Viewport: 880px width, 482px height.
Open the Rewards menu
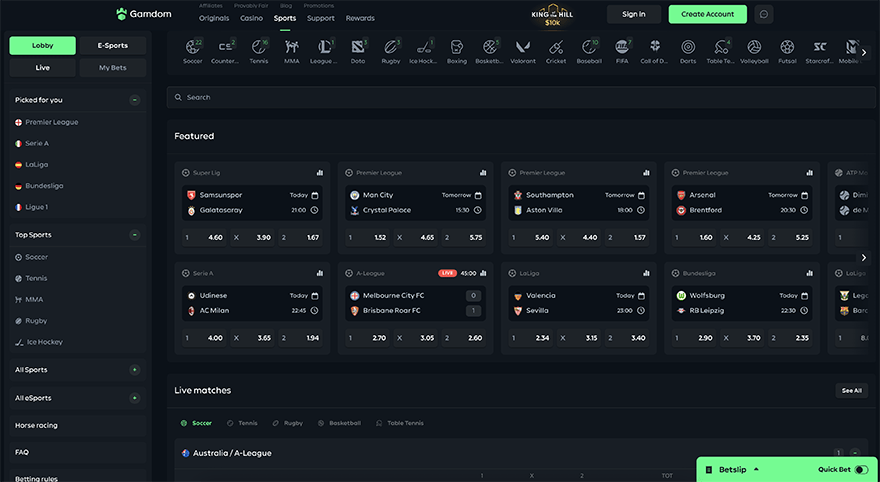coord(360,18)
